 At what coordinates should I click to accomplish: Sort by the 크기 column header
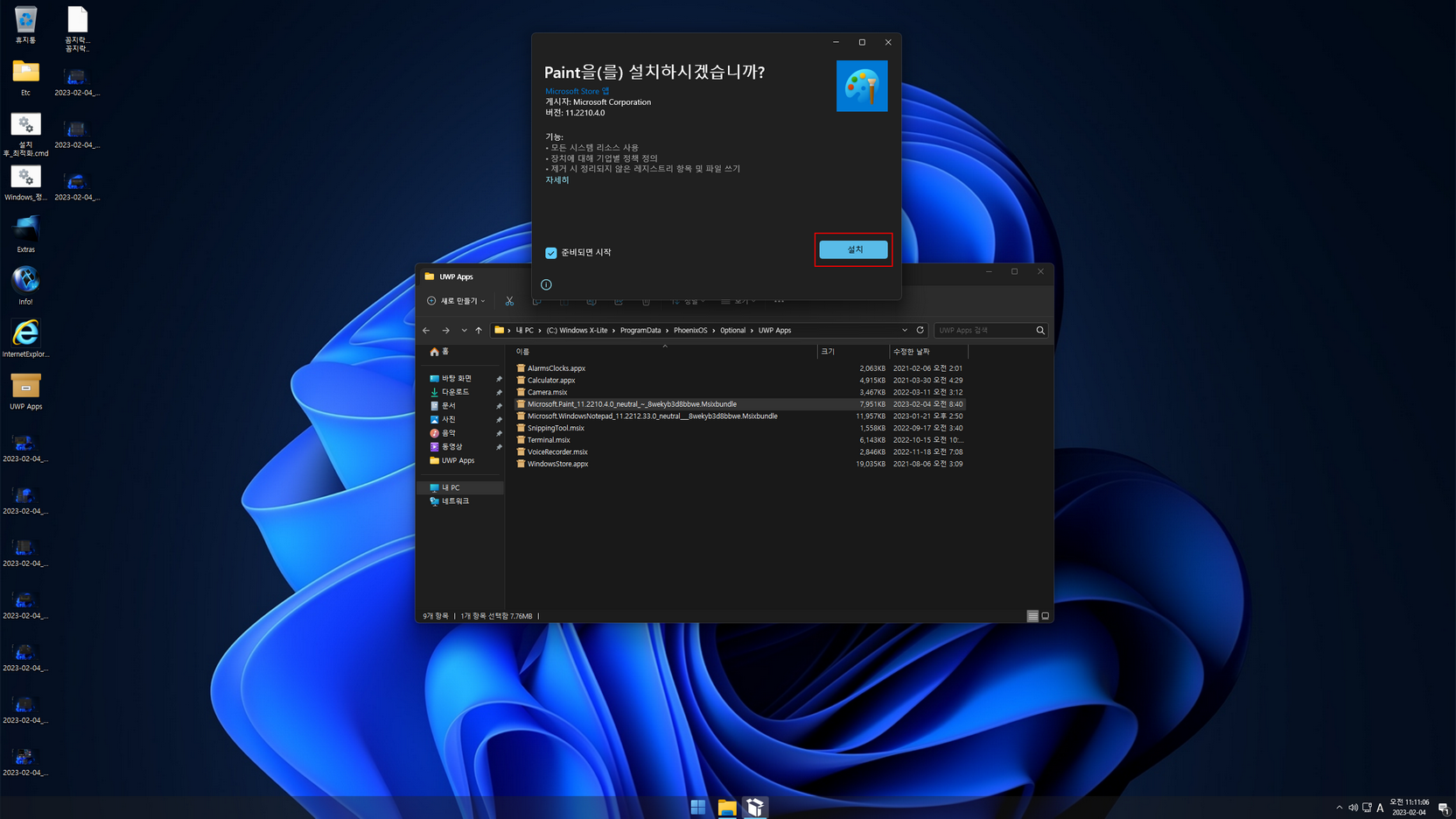853,352
